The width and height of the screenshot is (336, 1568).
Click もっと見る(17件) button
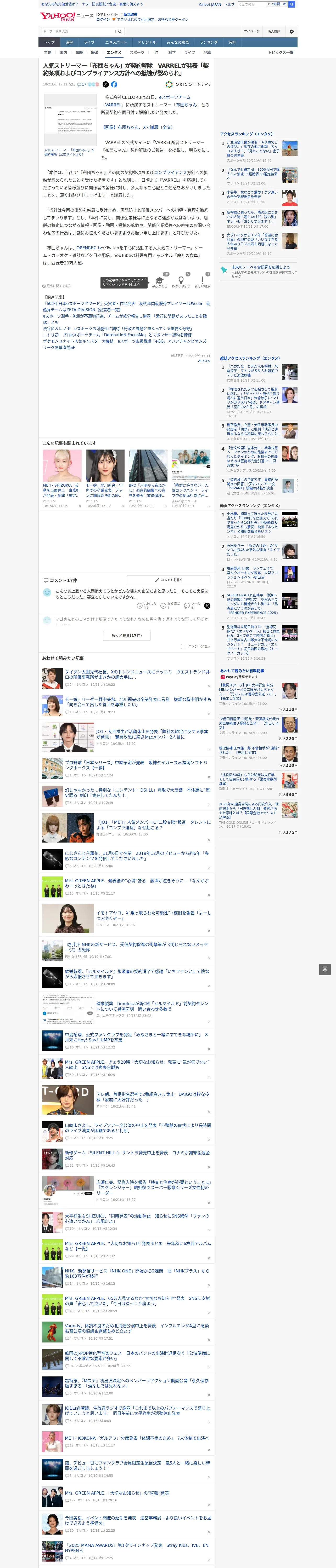point(126,636)
